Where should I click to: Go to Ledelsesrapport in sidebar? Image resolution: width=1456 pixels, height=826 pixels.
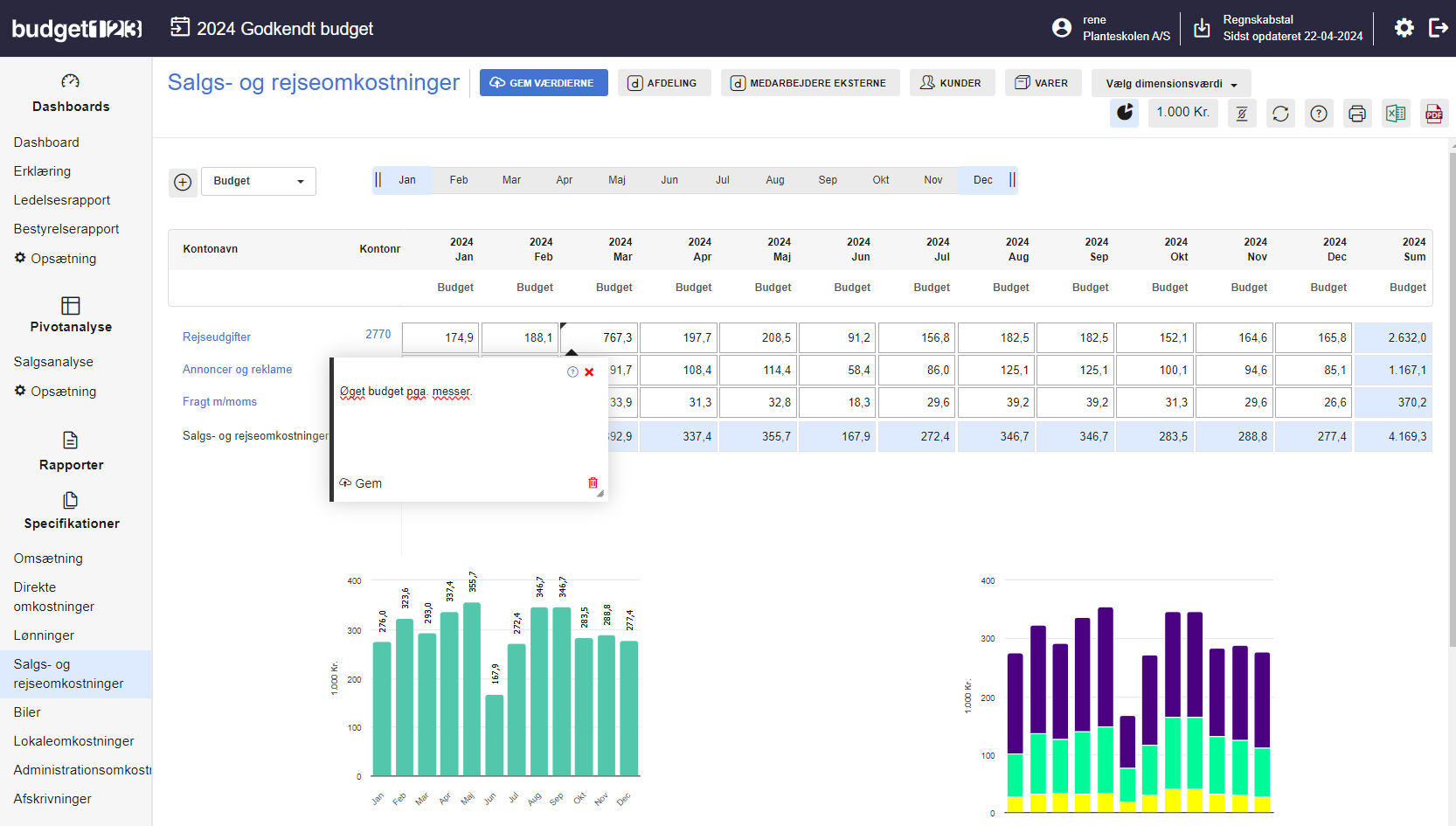[x=62, y=200]
